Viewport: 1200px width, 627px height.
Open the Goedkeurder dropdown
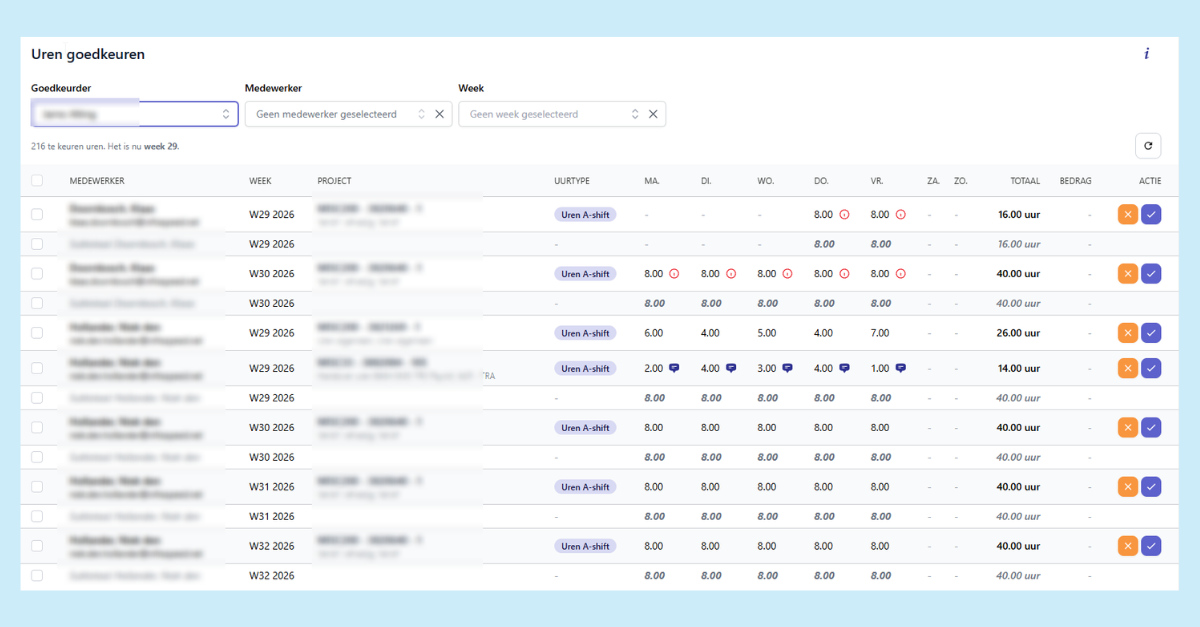135,114
